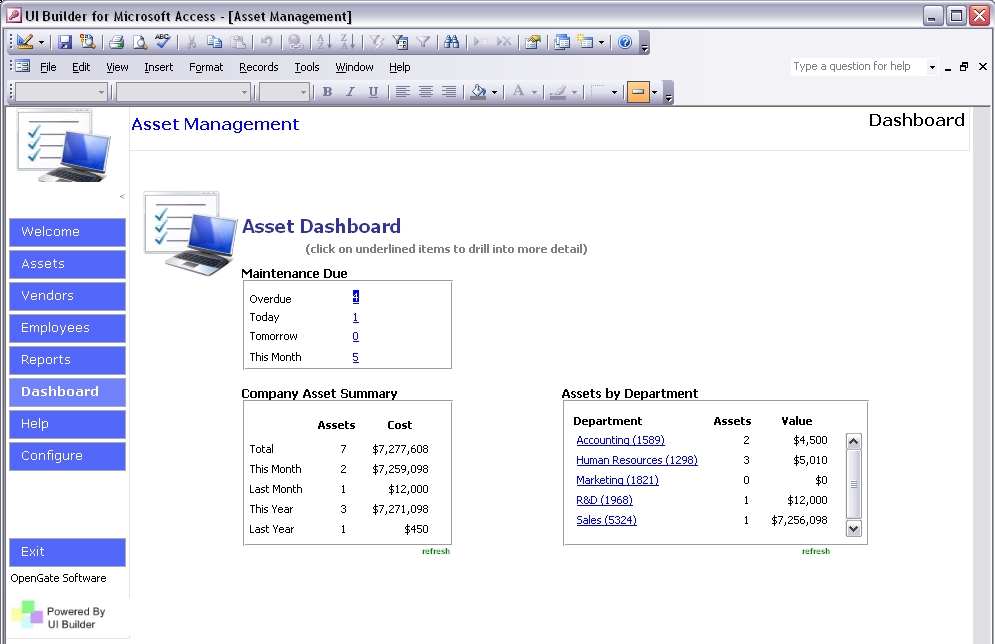
Task: Click the Design View toolbar icon
Action: pyautogui.click(x=25, y=42)
